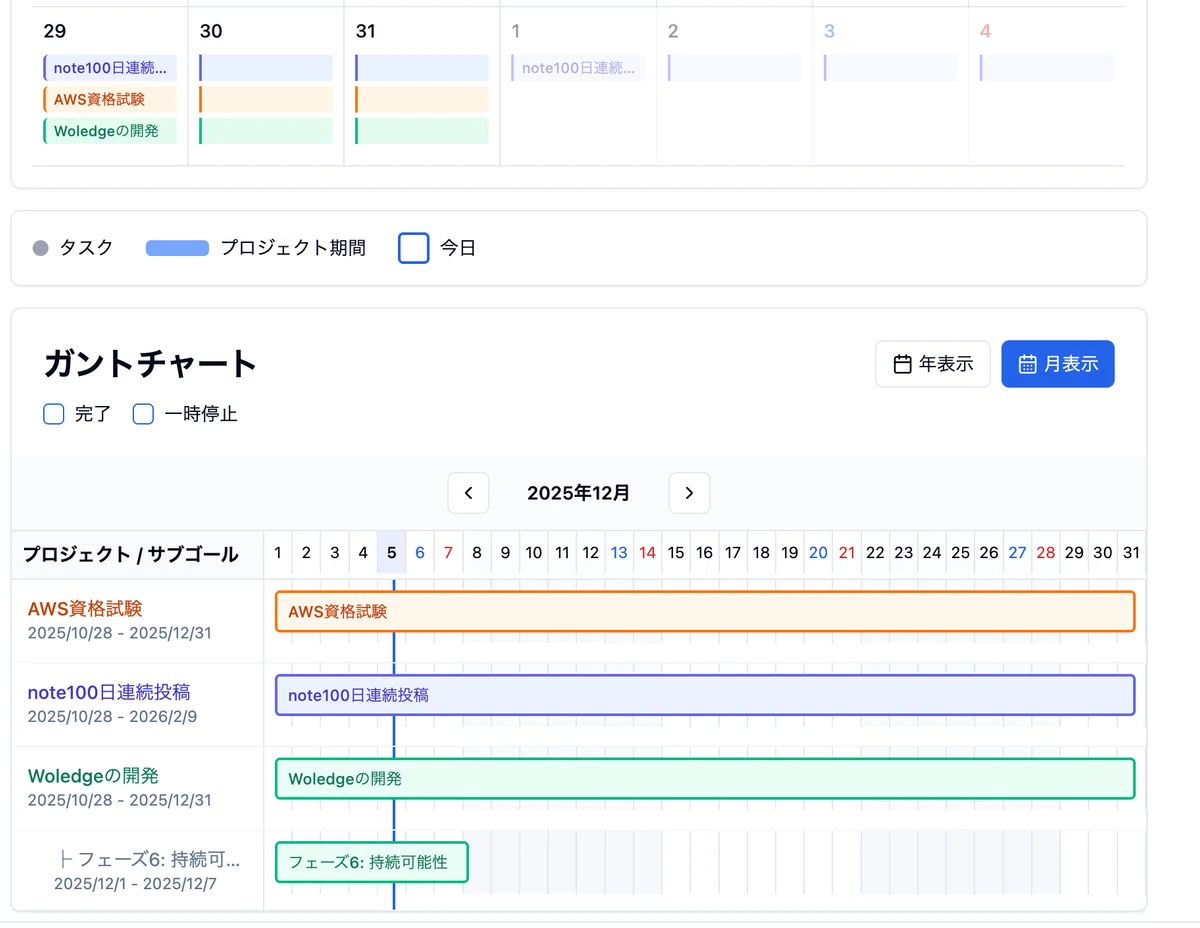The height and width of the screenshot is (928, 1200).
Task: Toggle the 完了 checkbox
Action: pos(54,414)
